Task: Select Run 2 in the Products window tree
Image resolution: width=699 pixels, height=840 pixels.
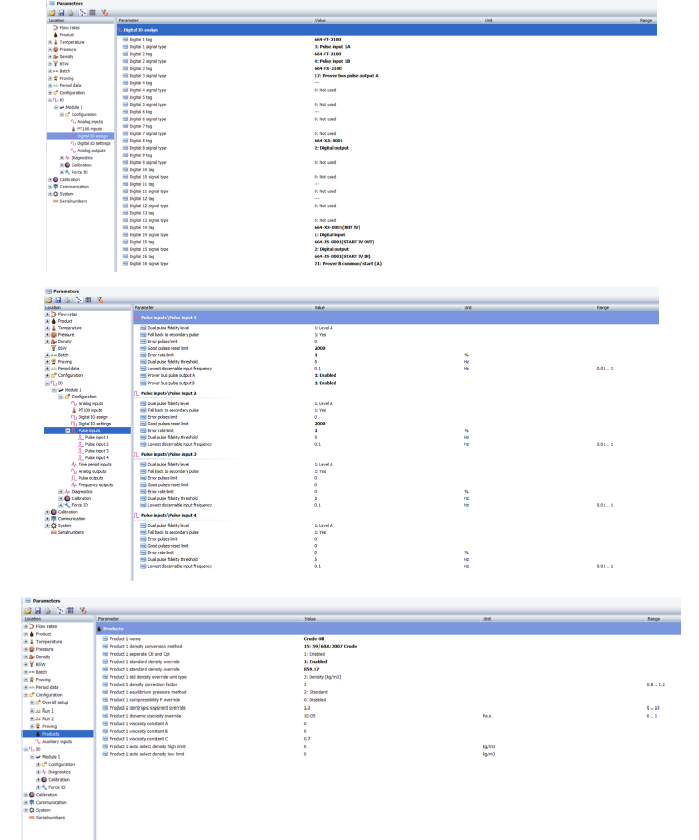Action: click(48, 718)
